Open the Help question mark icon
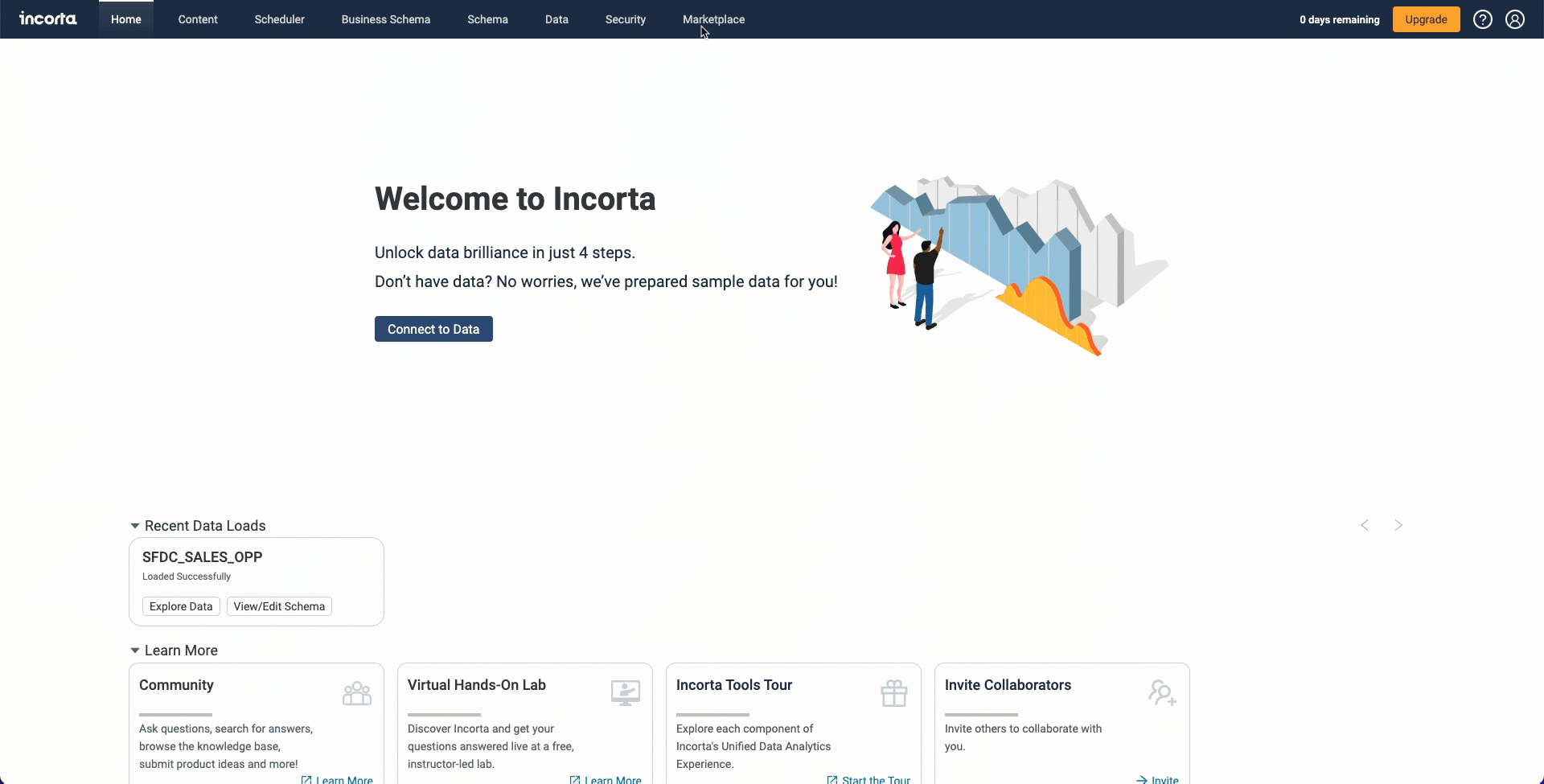The image size is (1544, 784). [1483, 19]
